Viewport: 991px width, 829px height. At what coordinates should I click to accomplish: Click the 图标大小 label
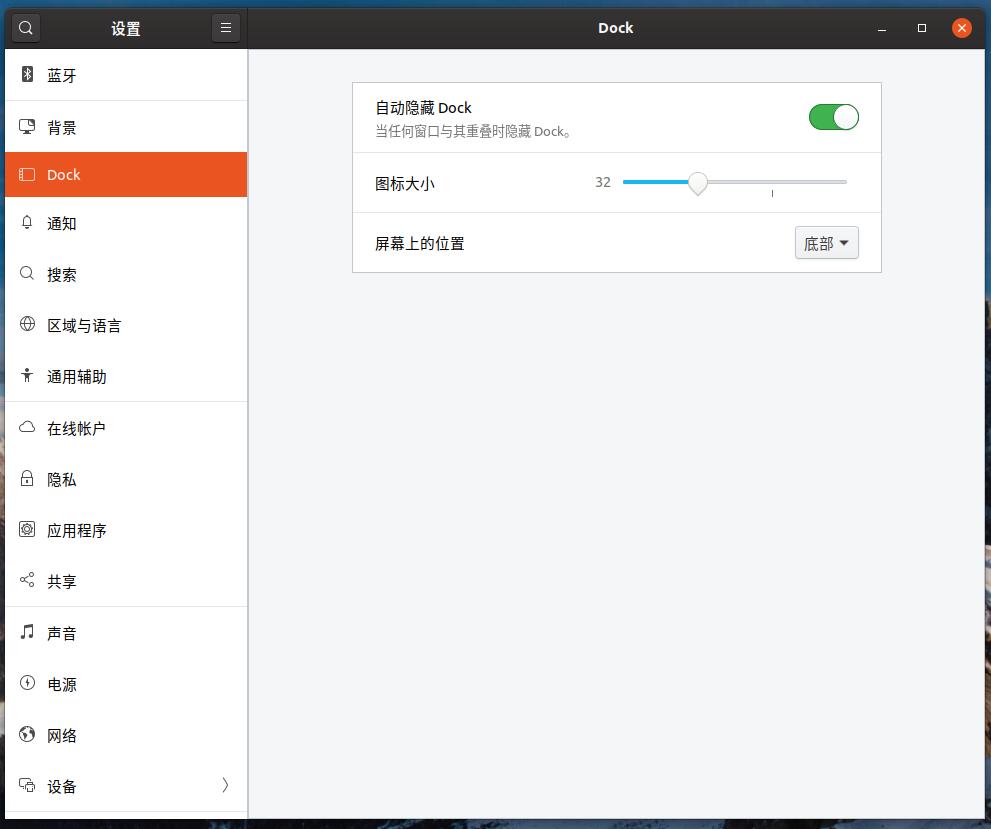404,184
